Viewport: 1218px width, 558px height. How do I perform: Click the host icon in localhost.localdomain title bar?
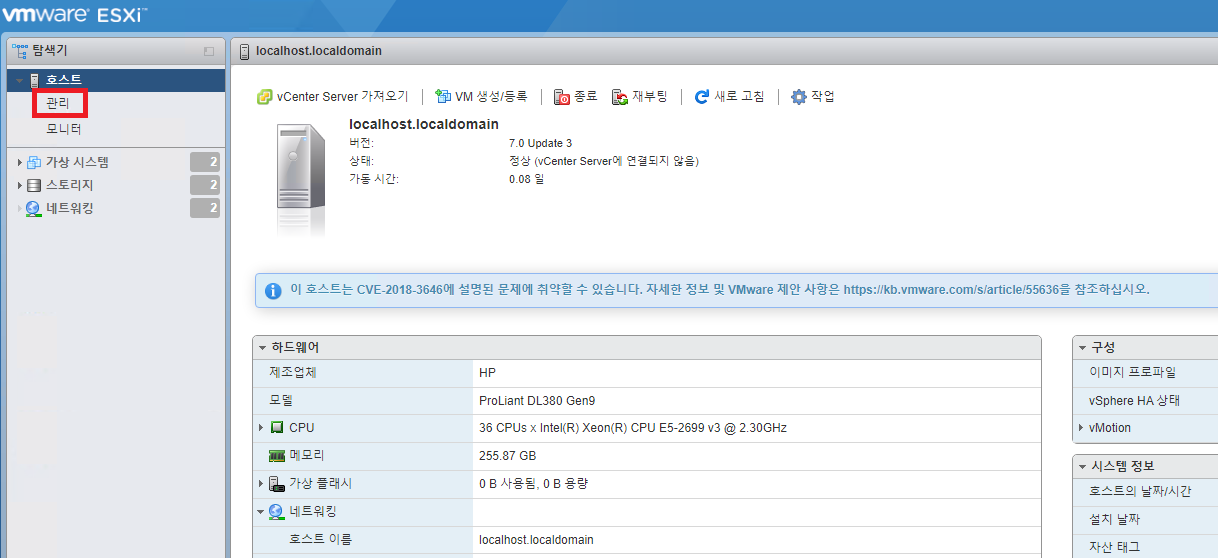pos(245,51)
